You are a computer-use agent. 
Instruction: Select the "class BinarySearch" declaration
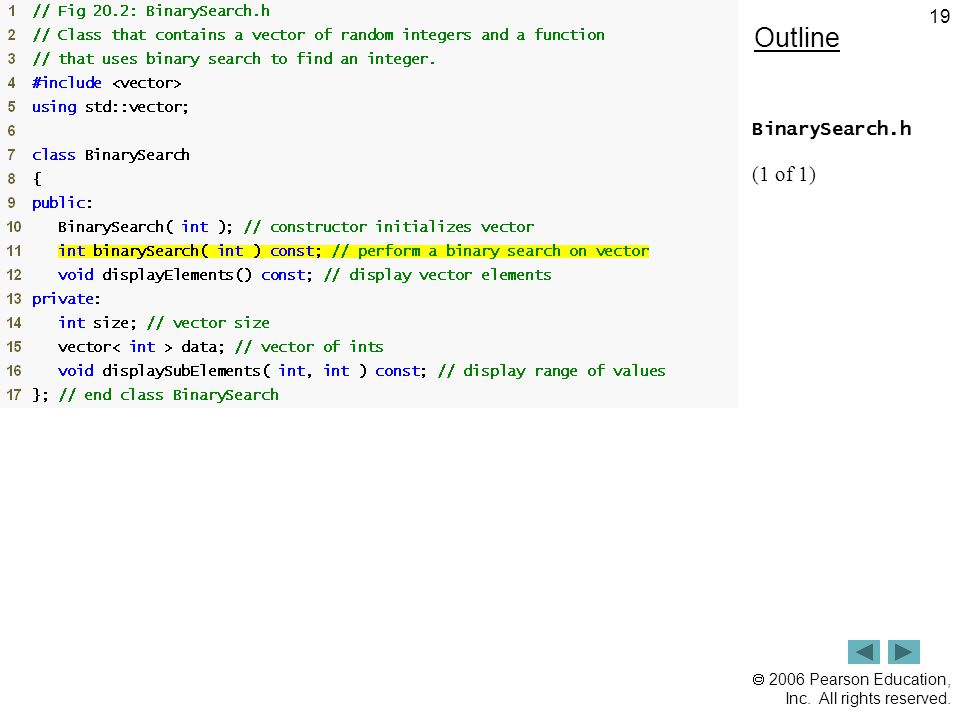[x=111, y=155]
